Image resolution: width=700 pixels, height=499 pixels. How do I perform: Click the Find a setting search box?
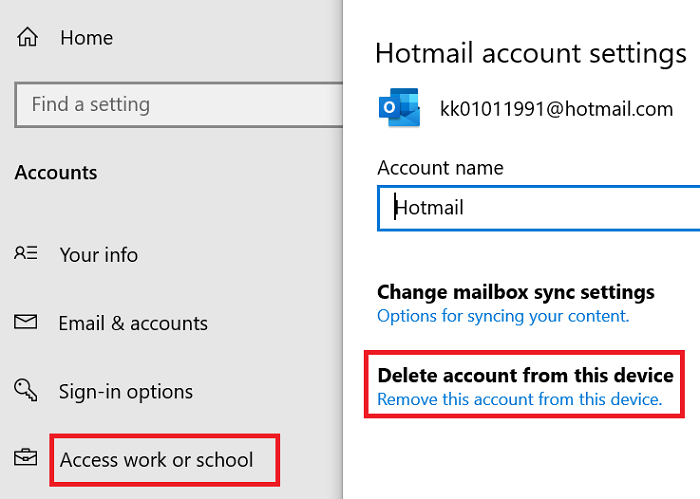coord(179,105)
